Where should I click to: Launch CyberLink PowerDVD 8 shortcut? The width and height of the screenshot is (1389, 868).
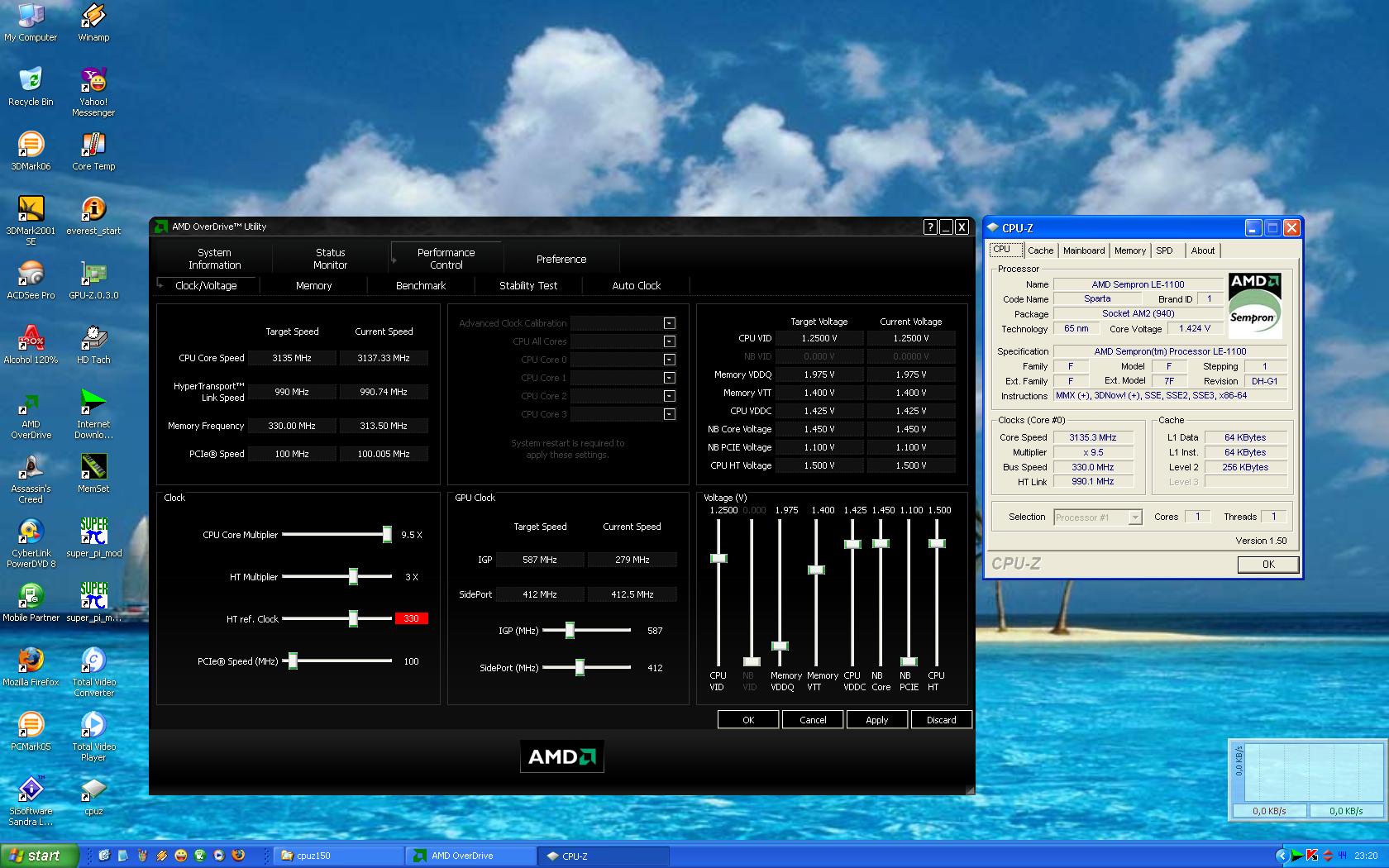click(x=31, y=543)
